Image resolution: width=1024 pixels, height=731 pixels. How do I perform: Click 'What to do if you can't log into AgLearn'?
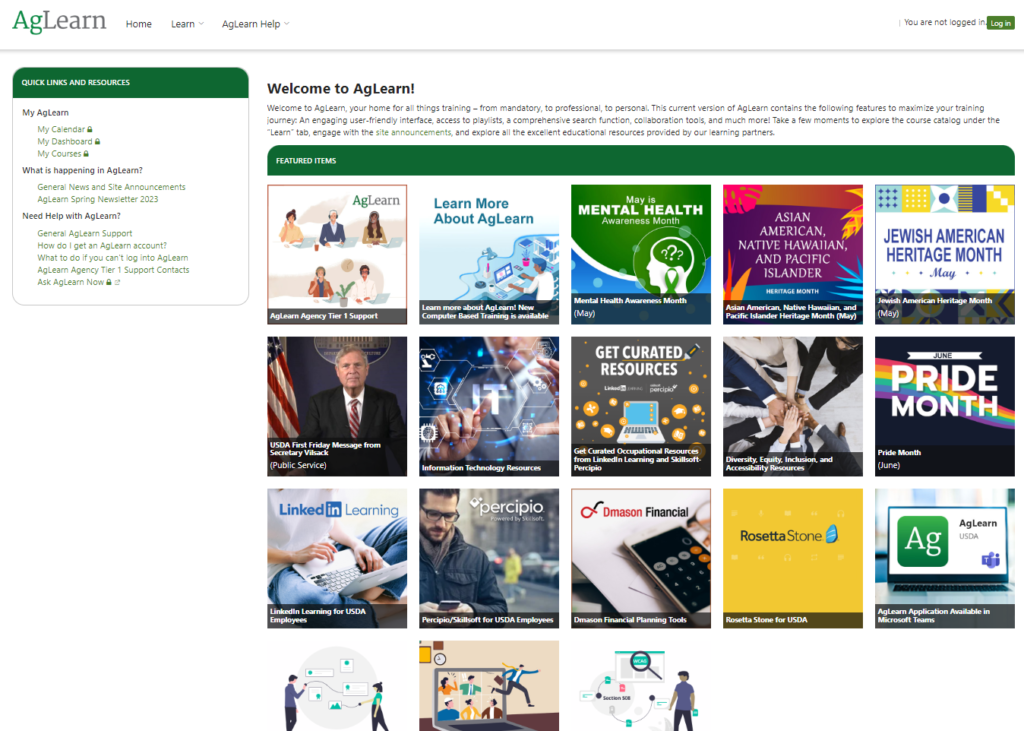112,257
